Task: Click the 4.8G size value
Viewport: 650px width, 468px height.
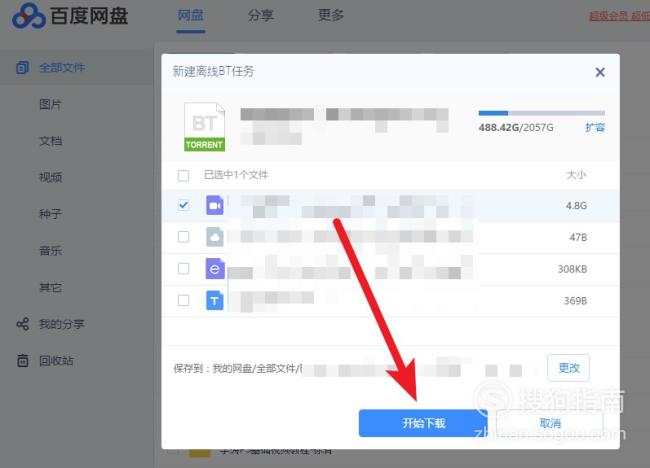Action: coord(576,205)
